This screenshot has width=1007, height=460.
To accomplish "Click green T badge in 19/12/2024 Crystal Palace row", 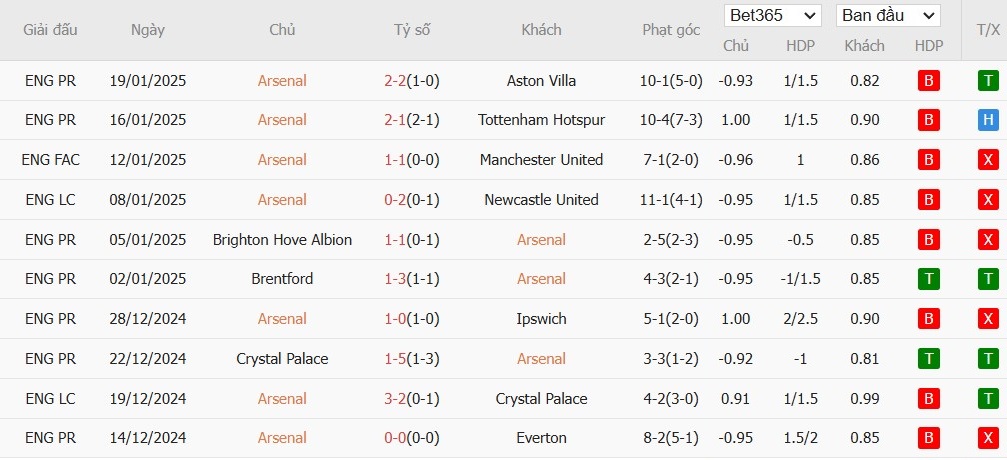I will coord(988,398).
